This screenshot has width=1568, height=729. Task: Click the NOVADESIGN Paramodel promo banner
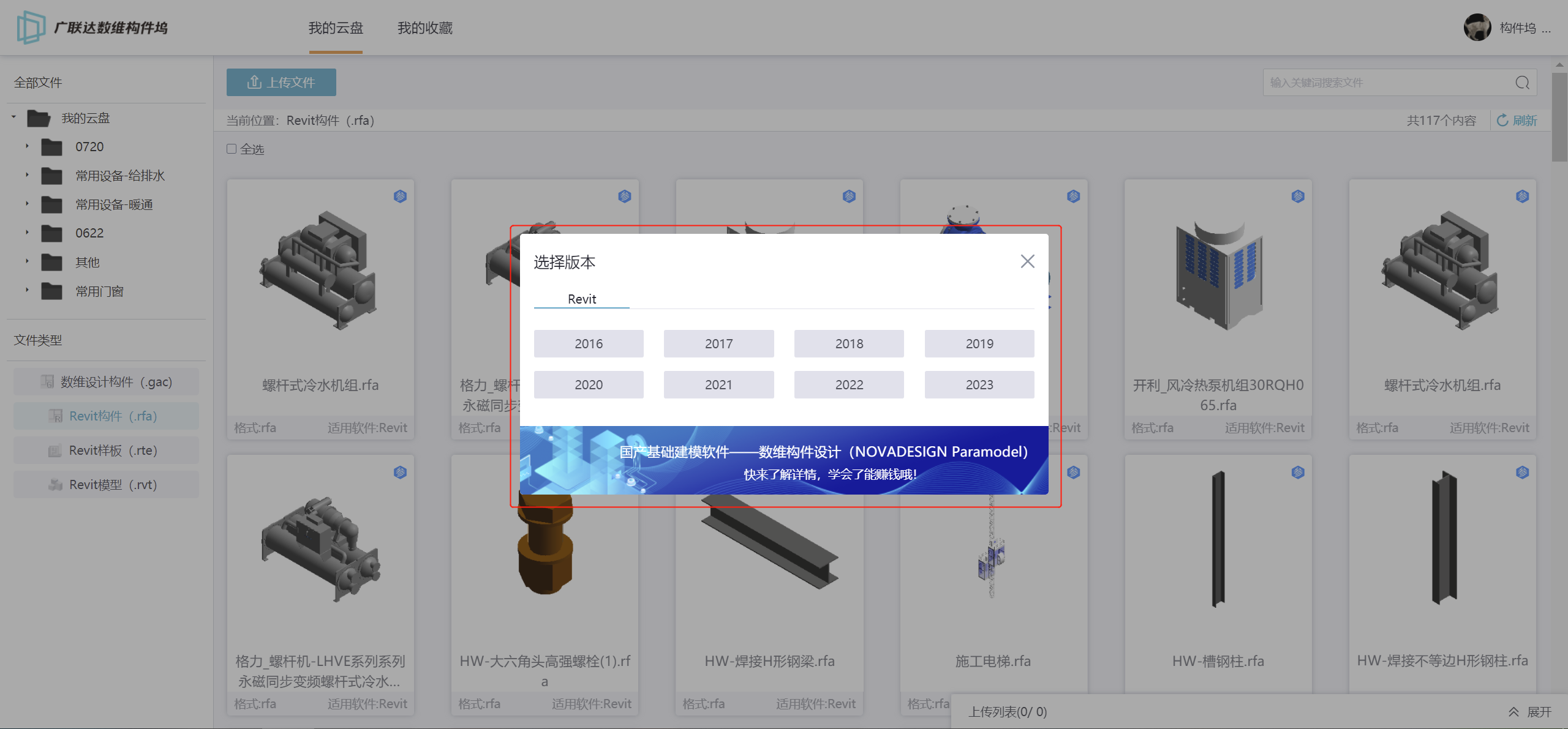[x=784, y=460]
